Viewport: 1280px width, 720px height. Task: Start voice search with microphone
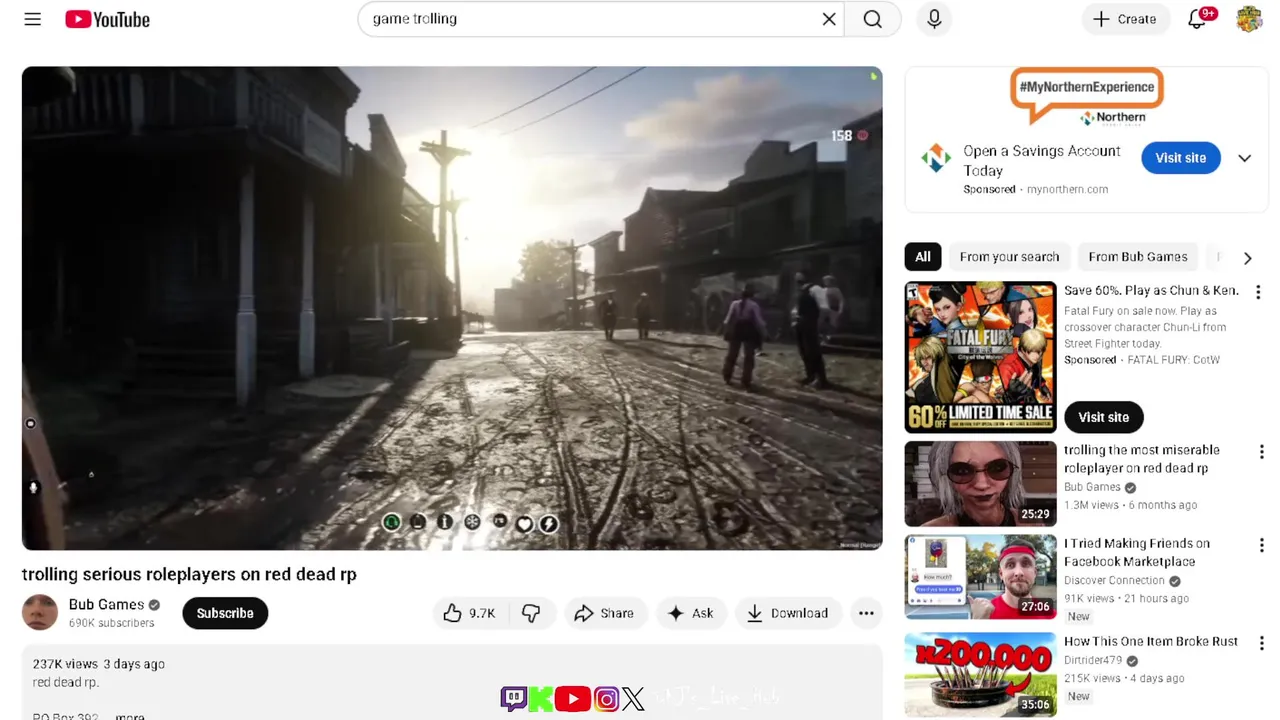click(934, 19)
